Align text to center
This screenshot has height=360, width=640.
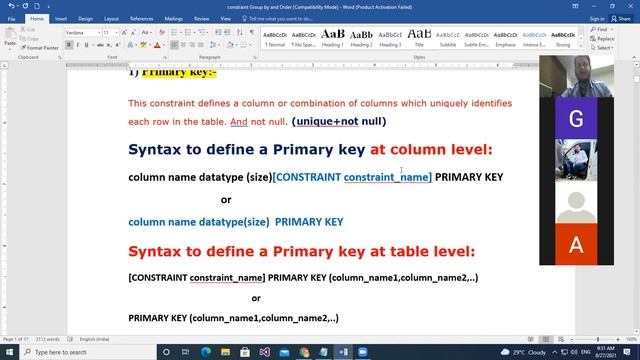click(183, 45)
